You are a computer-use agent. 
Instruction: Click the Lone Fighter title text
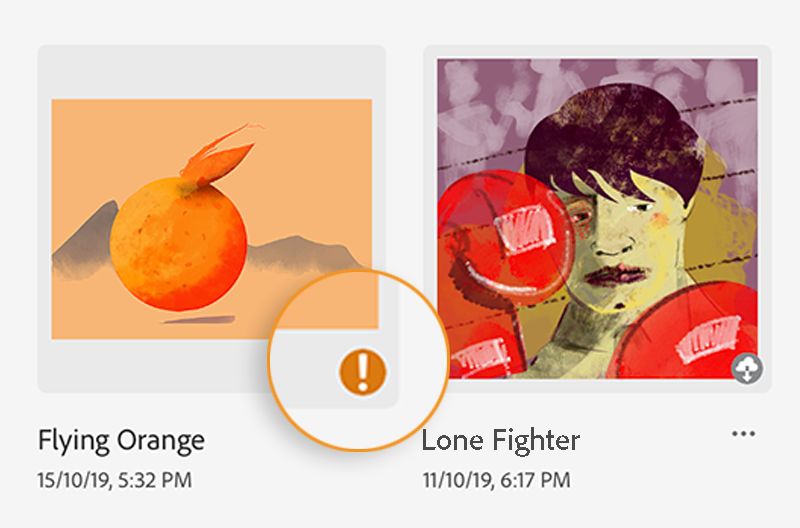[x=500, y=440]
